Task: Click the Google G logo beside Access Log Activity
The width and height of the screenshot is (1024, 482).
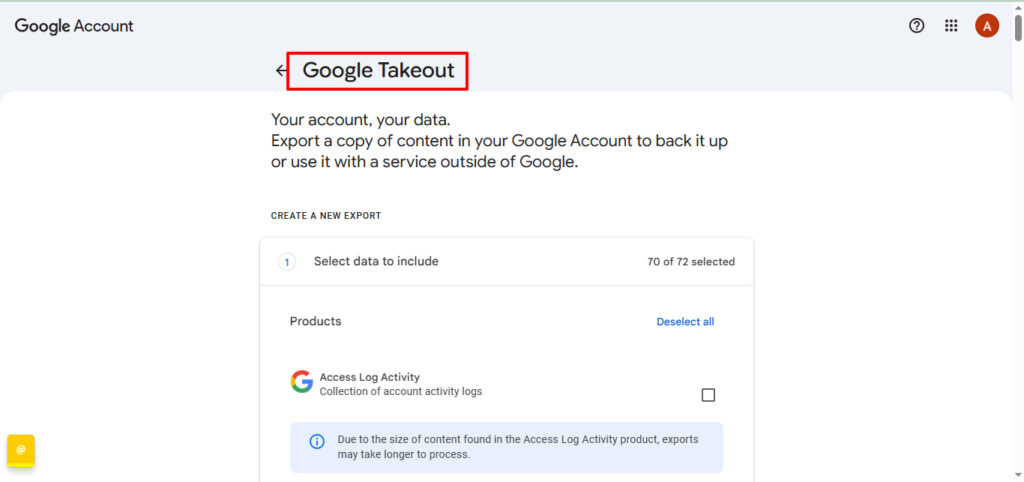Action: 301,382
